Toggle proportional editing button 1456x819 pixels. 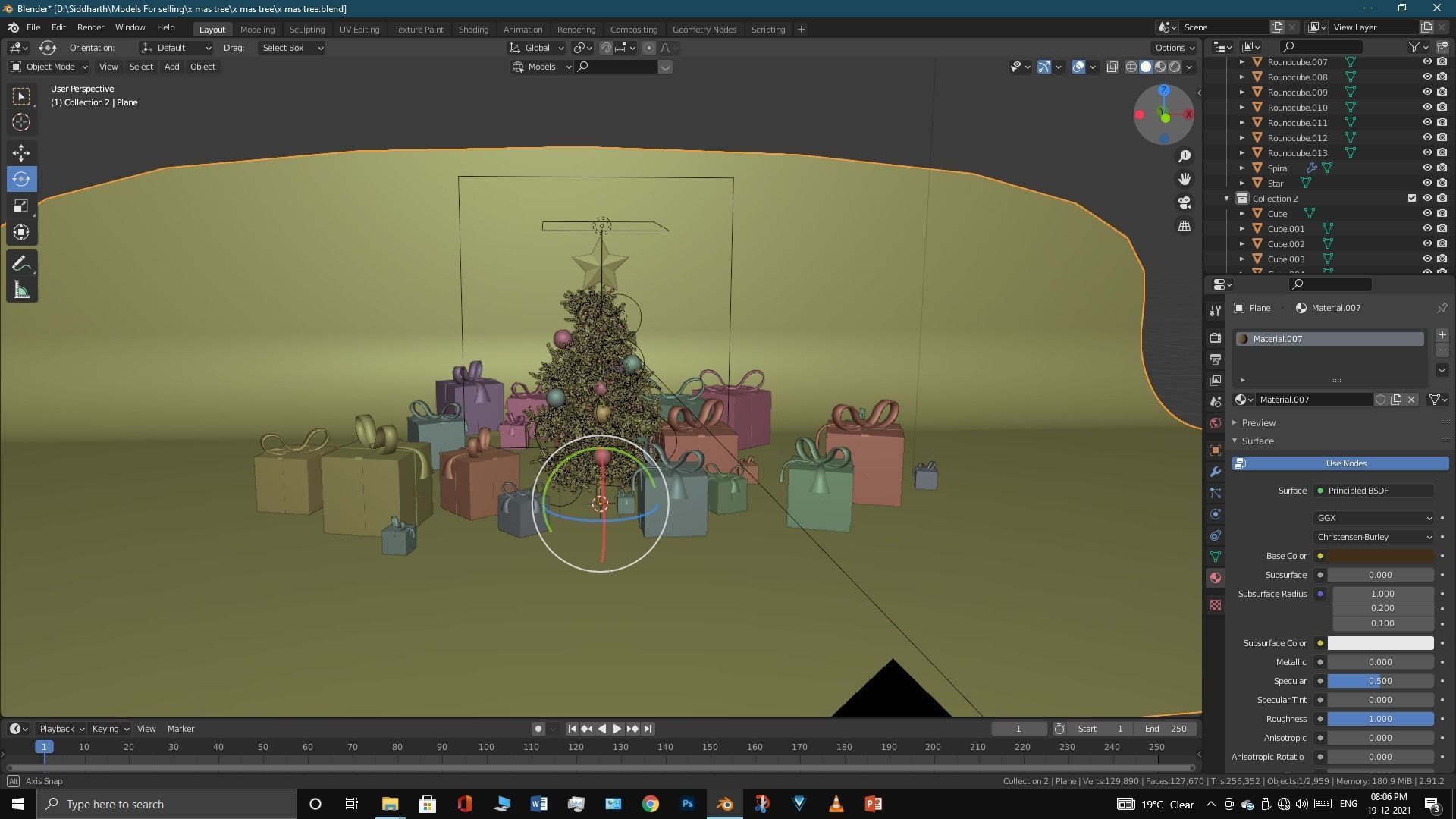pos(648,48)
